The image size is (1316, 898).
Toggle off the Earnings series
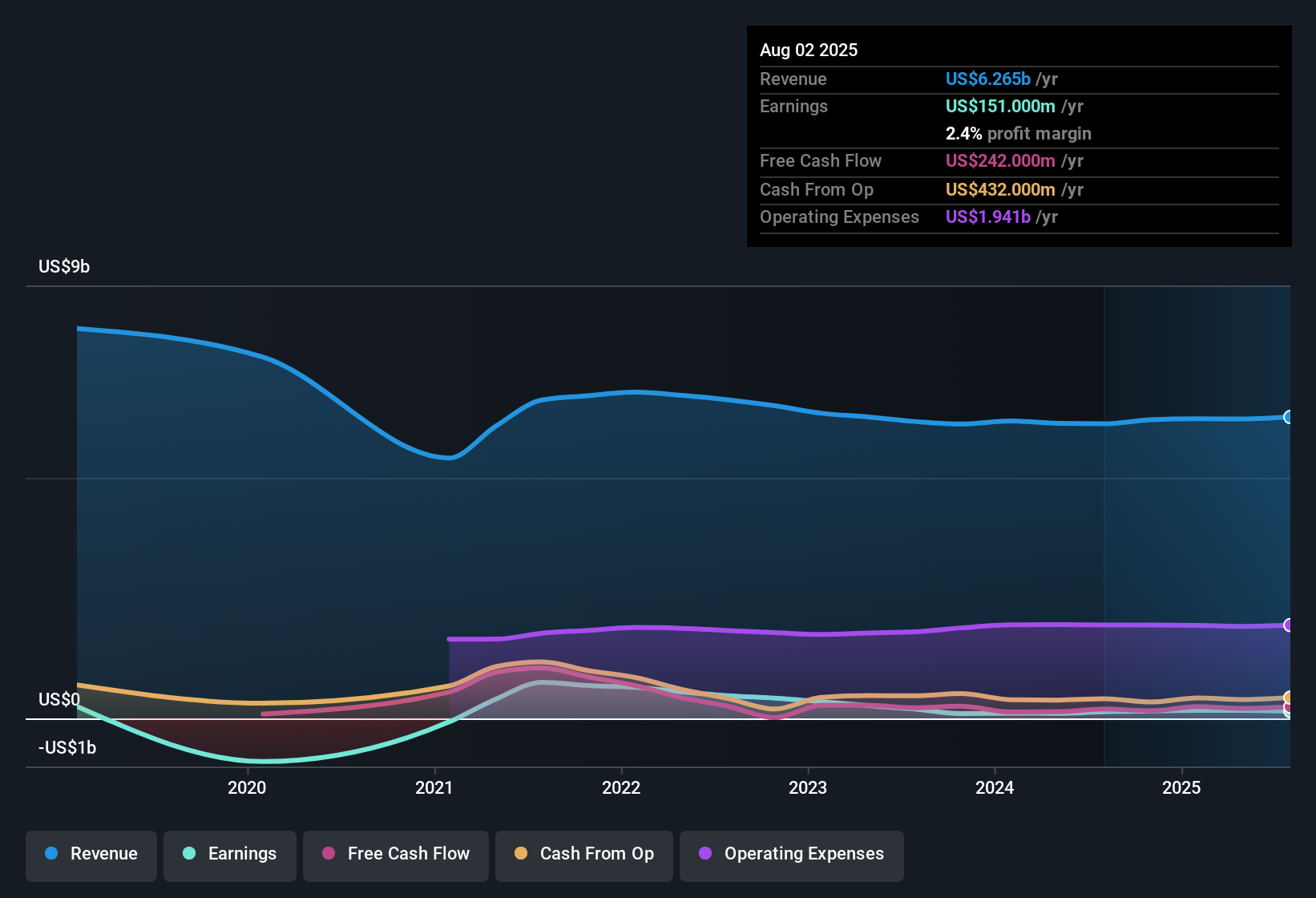(x=229, y=854)
